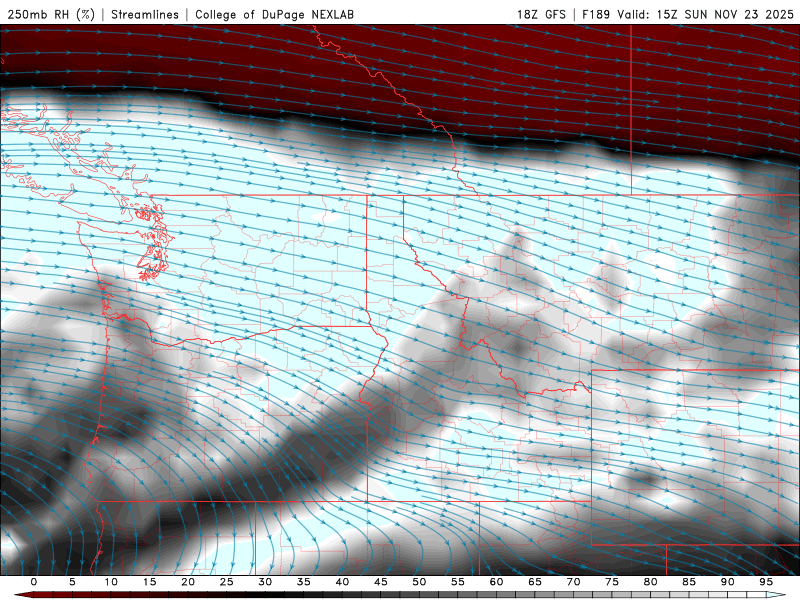This screenshot has height=600, width=800.
Task: Click the colorbar label "15"
Action: pos(149,582)
